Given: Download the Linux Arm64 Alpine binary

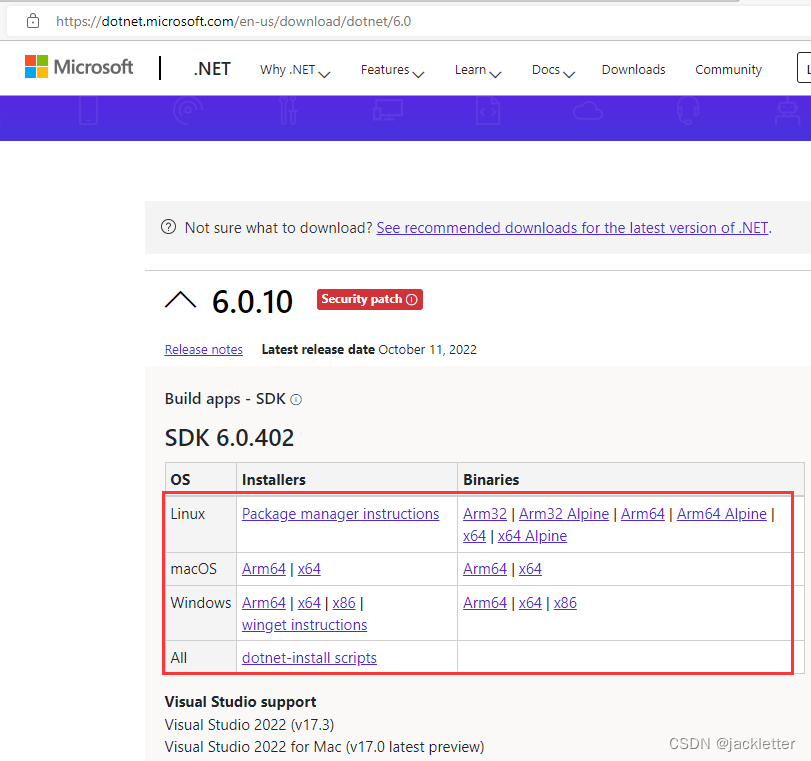Looking at the screenshot, I should (x=721, y=514).
